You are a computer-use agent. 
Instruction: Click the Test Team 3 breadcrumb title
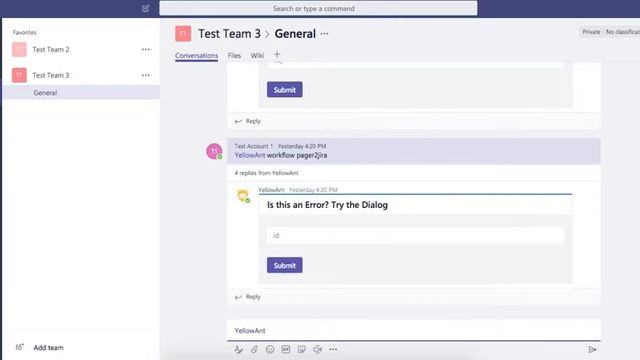[x=229, y=34]
